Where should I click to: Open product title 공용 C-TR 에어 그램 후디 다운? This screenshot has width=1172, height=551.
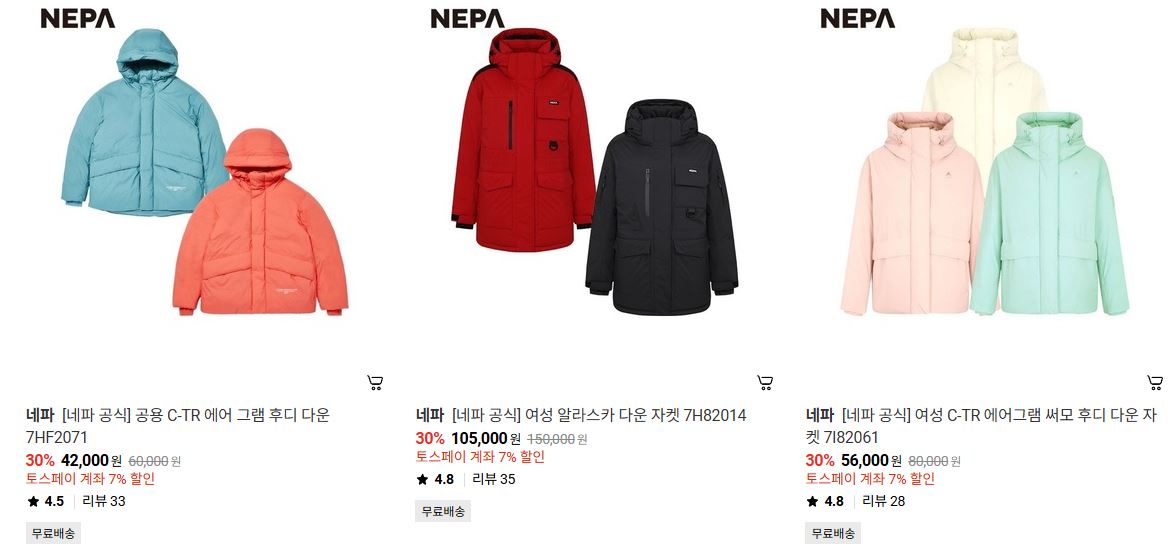tap(178, 426)
